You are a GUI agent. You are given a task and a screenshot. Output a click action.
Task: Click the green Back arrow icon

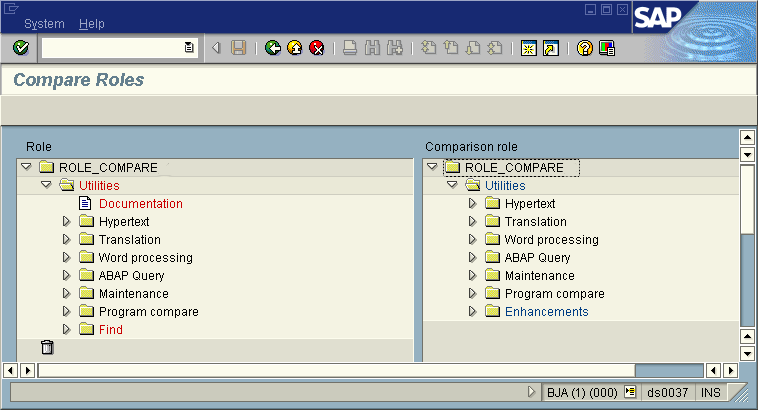coord(273,48)
